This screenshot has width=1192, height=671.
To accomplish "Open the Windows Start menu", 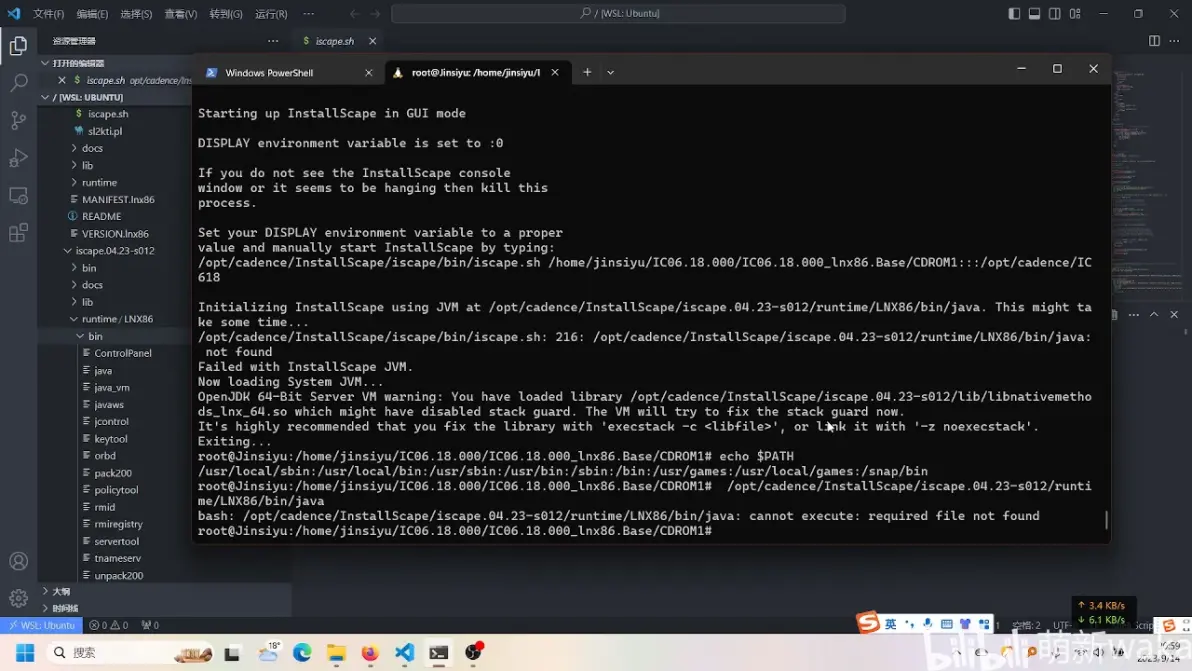I will (25, 653).
